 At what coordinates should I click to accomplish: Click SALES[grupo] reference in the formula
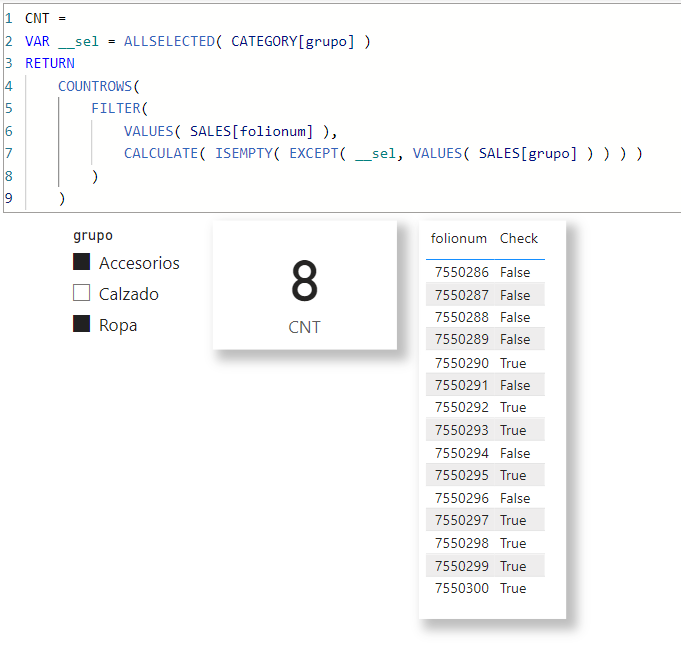coord(528,153)
